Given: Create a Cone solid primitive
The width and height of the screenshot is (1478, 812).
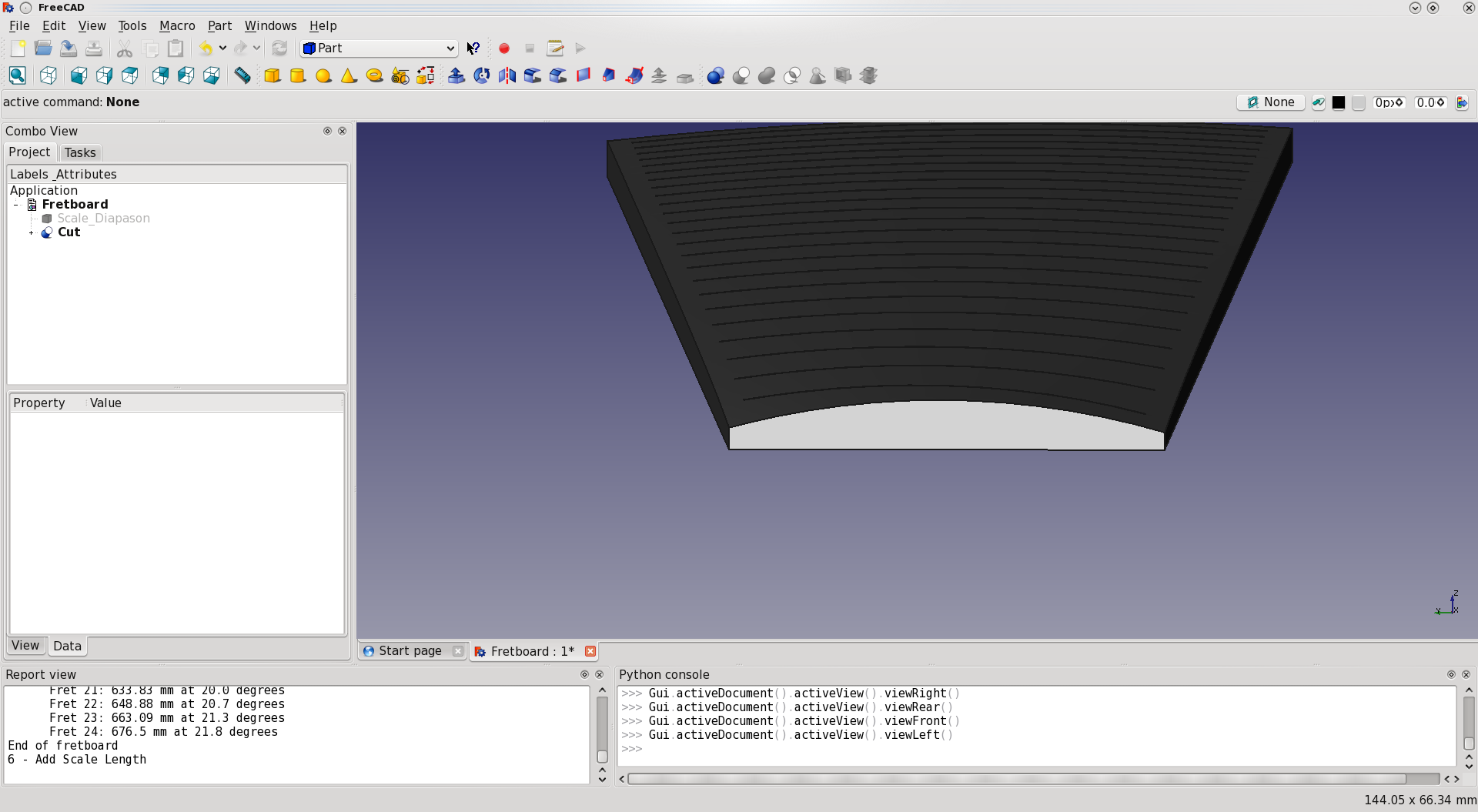Looking at the screenshot, I should tap(349, 75).
